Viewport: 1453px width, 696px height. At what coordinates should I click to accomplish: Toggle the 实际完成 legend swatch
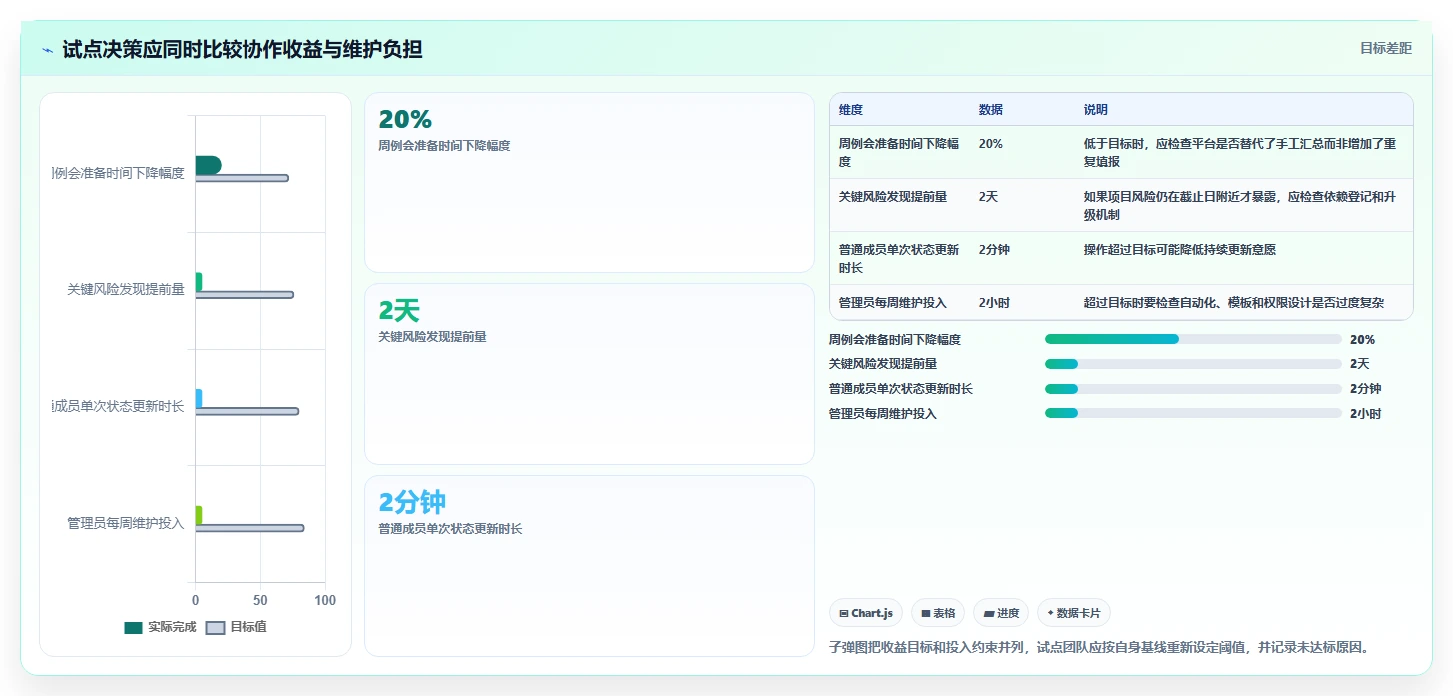[134, 628]
